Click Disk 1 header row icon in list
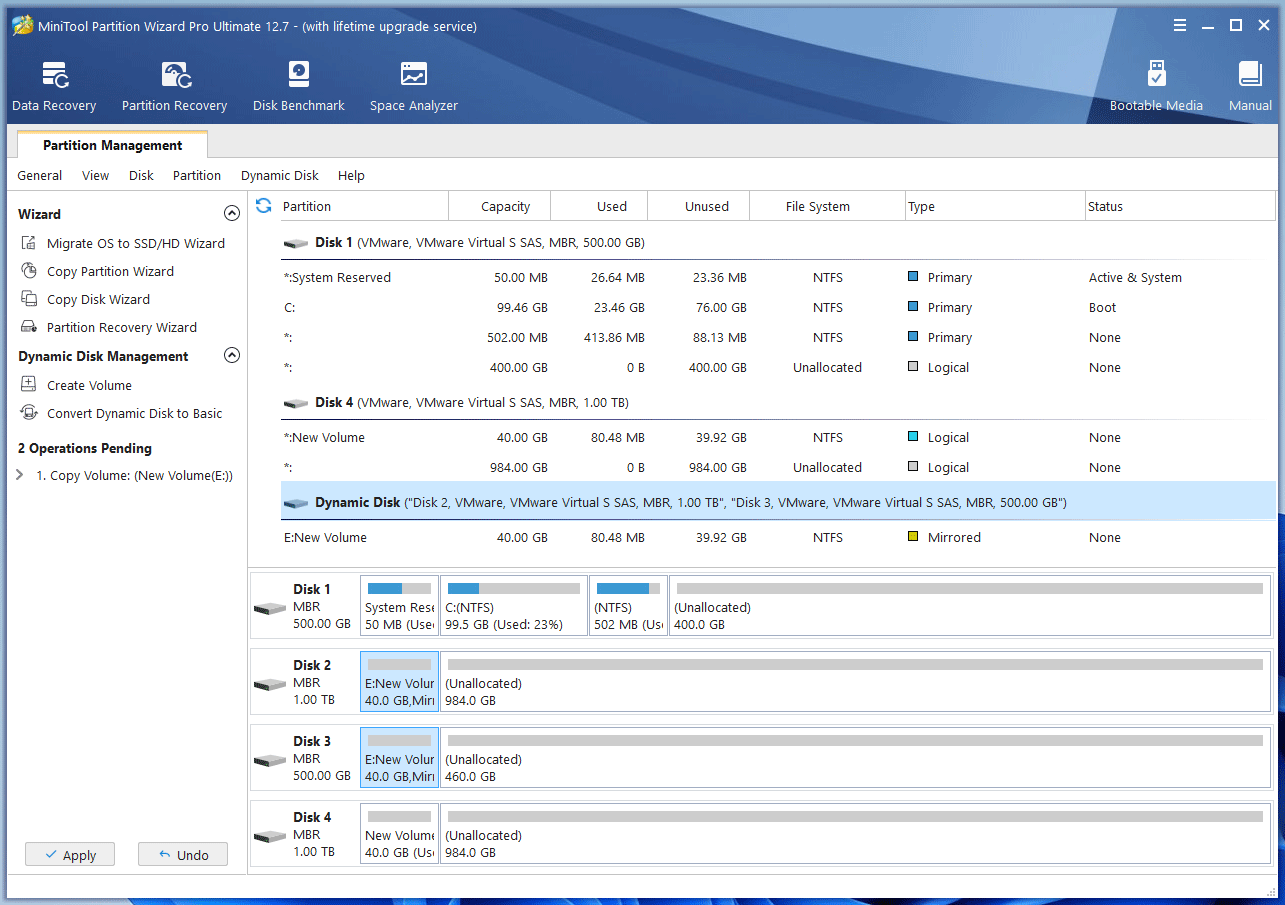The height and width of the screenshot is (905, 1285). click(x=296, y=243)
